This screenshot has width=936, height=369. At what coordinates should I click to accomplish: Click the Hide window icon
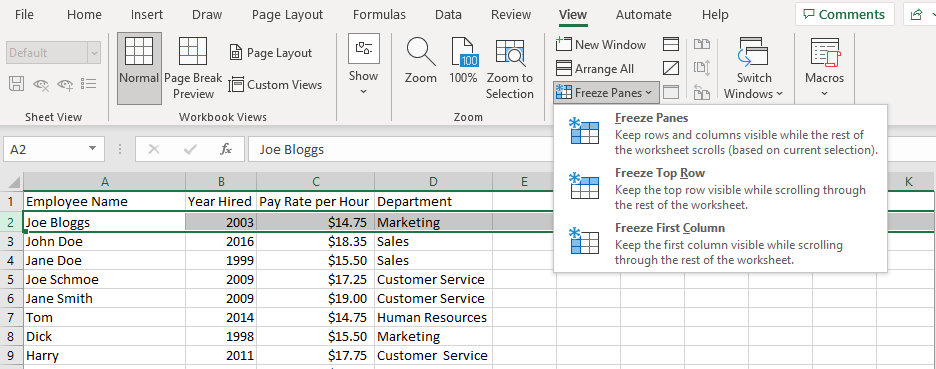[671, 68]
